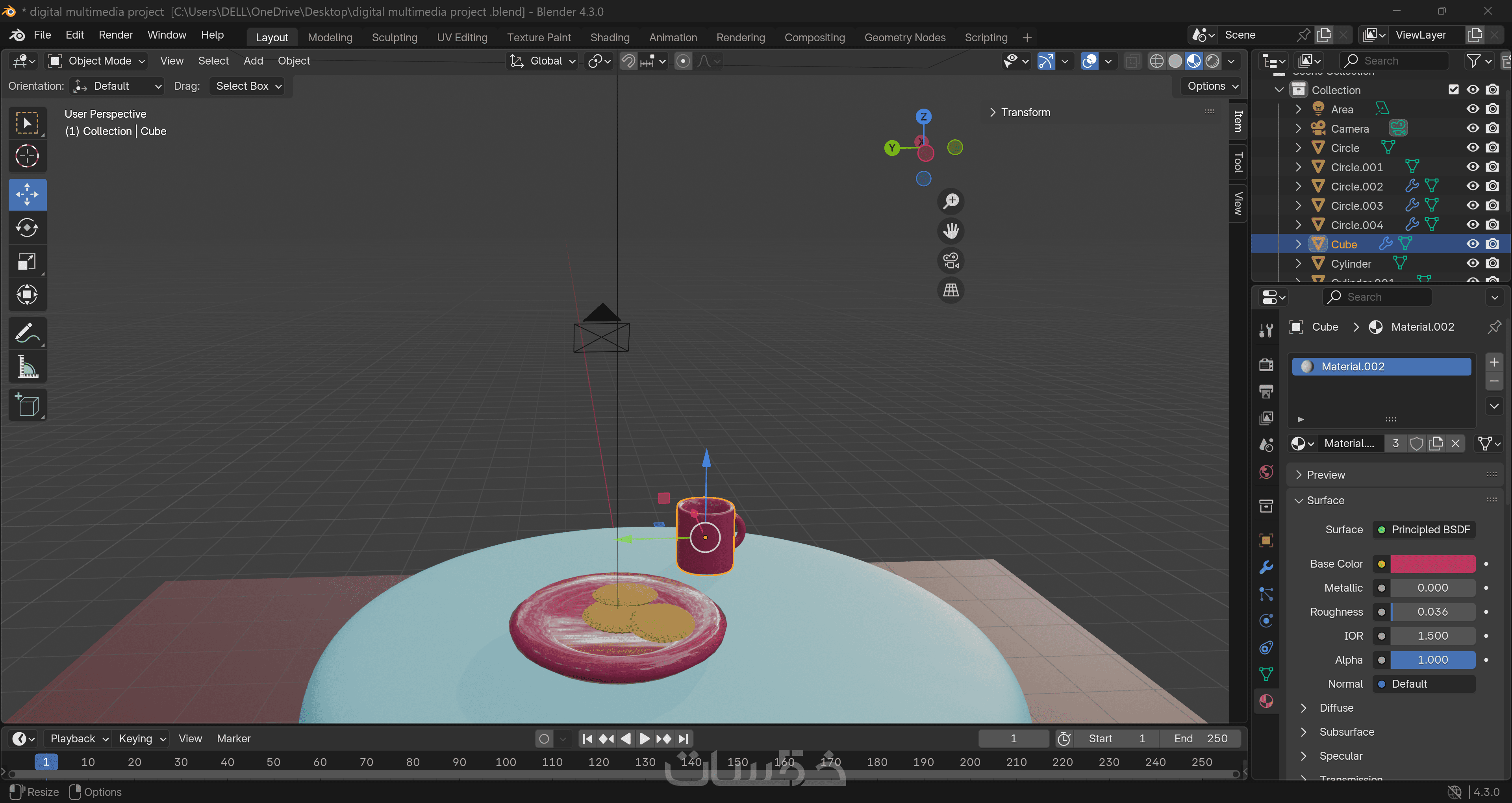Expand the Camera tree item

click(x=1298, y=129)
